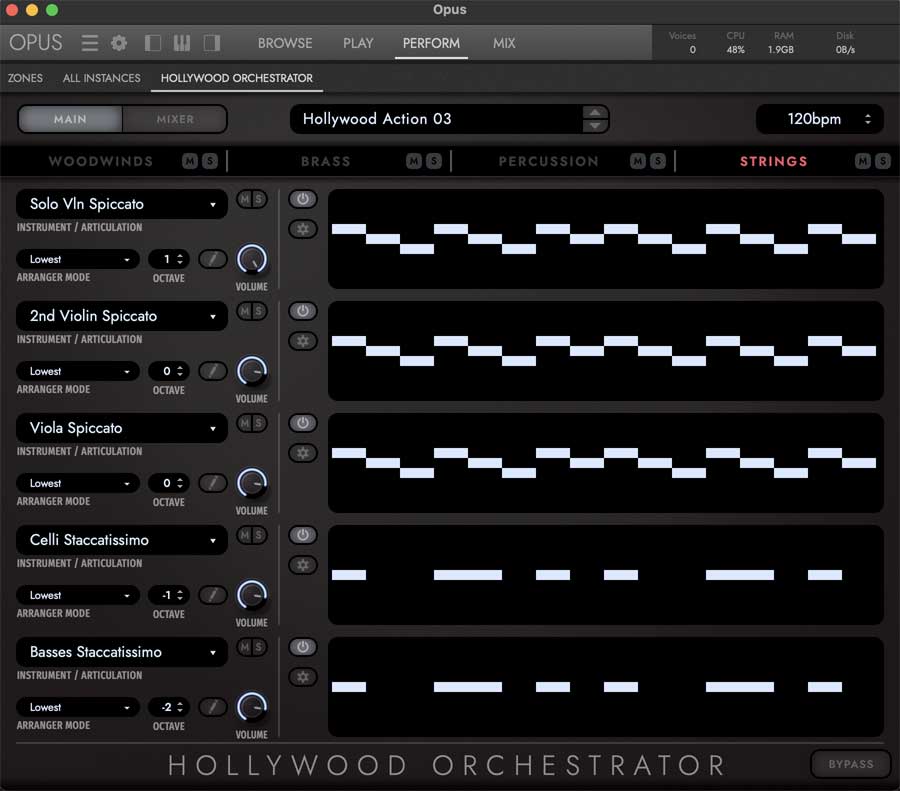Viewport: 900px width, 791px height.
Task: Solo the Percussion section
Action: 658,161
